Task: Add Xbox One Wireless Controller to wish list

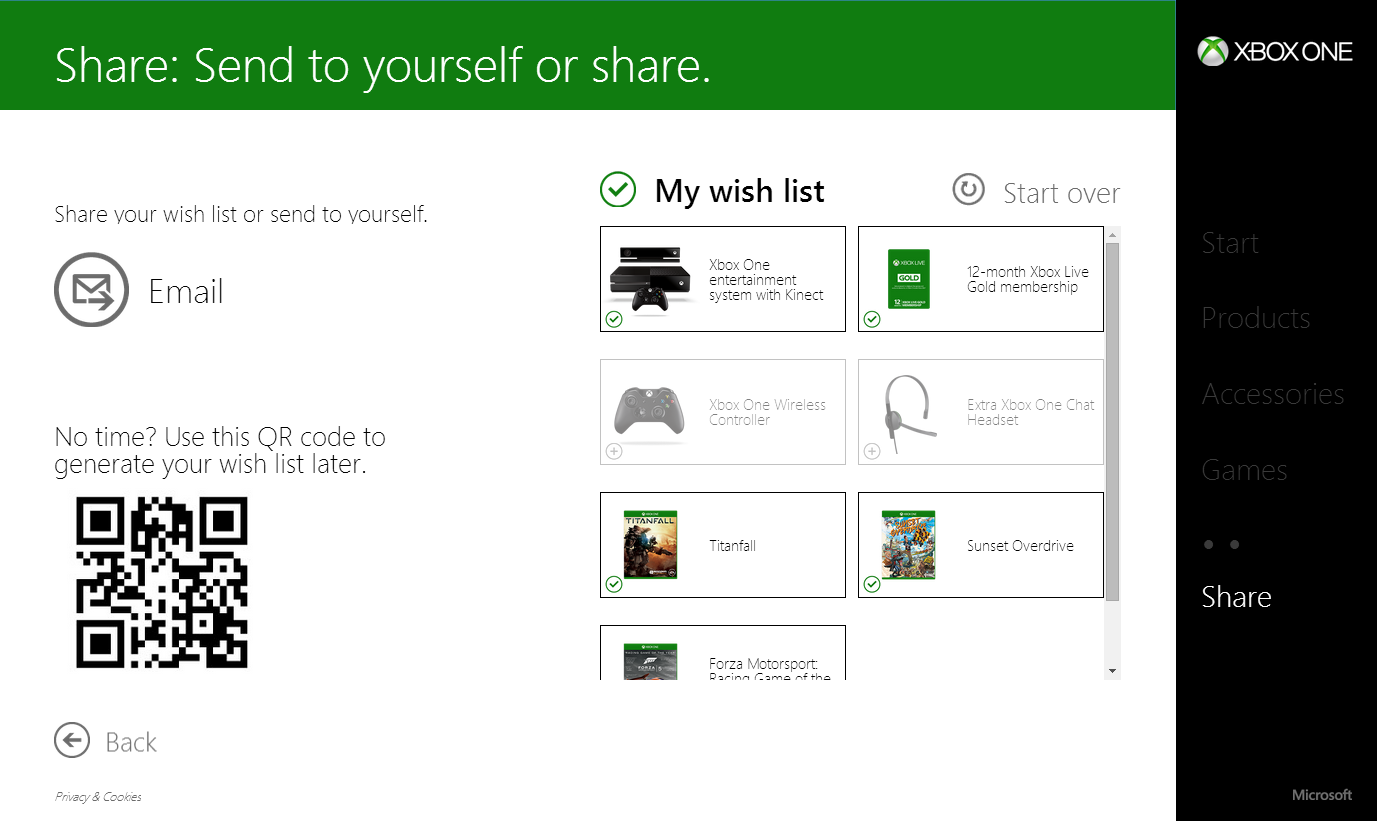Action: pyautogui.click(x=614, y=452)
